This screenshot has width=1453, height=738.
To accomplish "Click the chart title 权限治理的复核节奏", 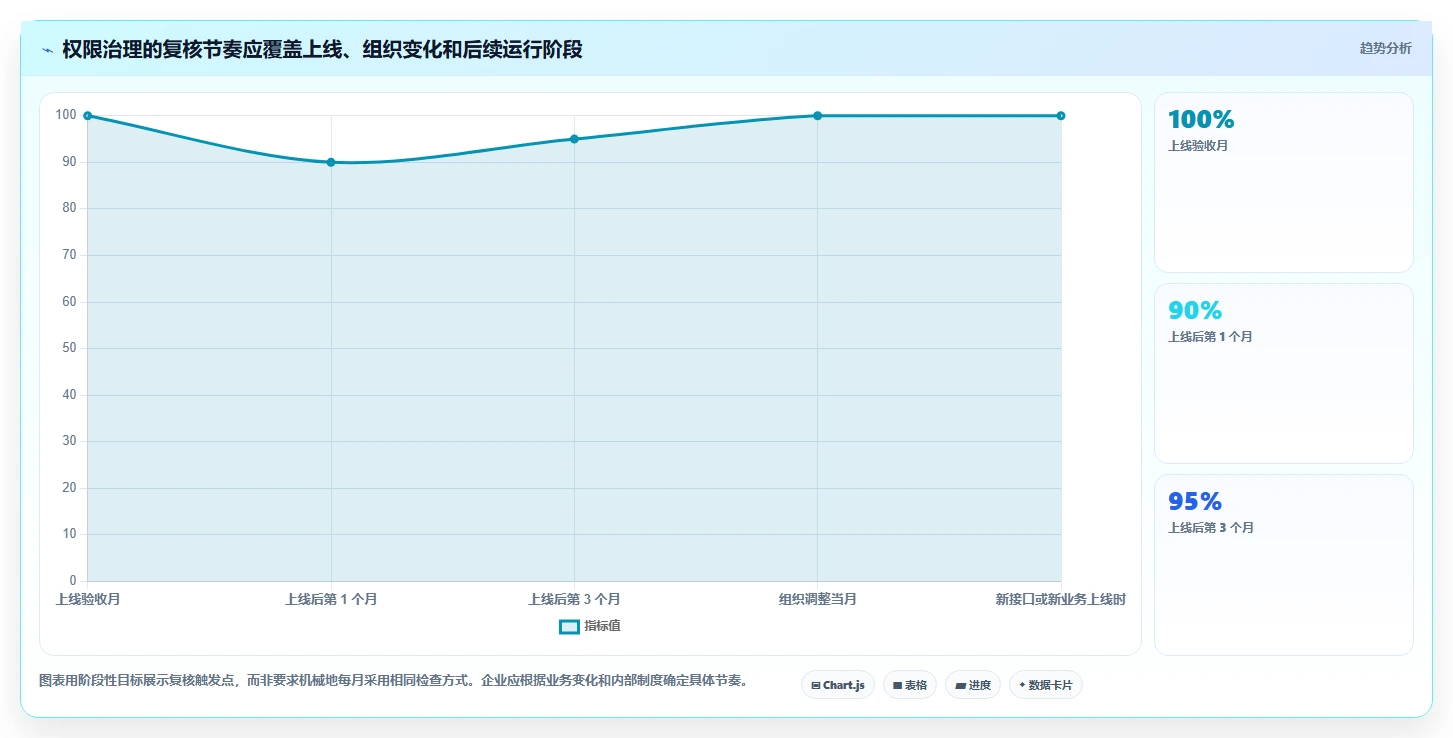I will point(322,49).
